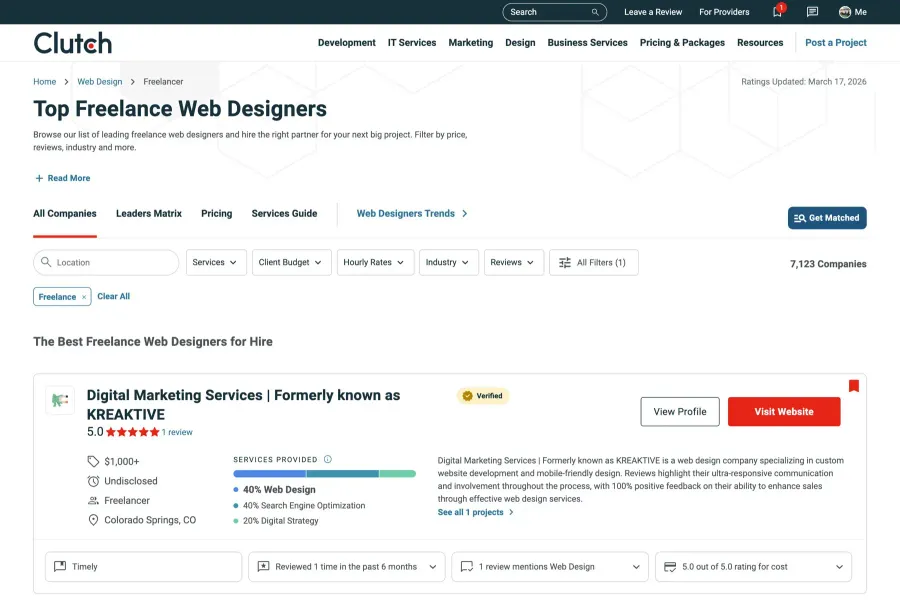Open the messages icon in the top navigation
Viewport: 900px width, 600px height.
(812, 12)
